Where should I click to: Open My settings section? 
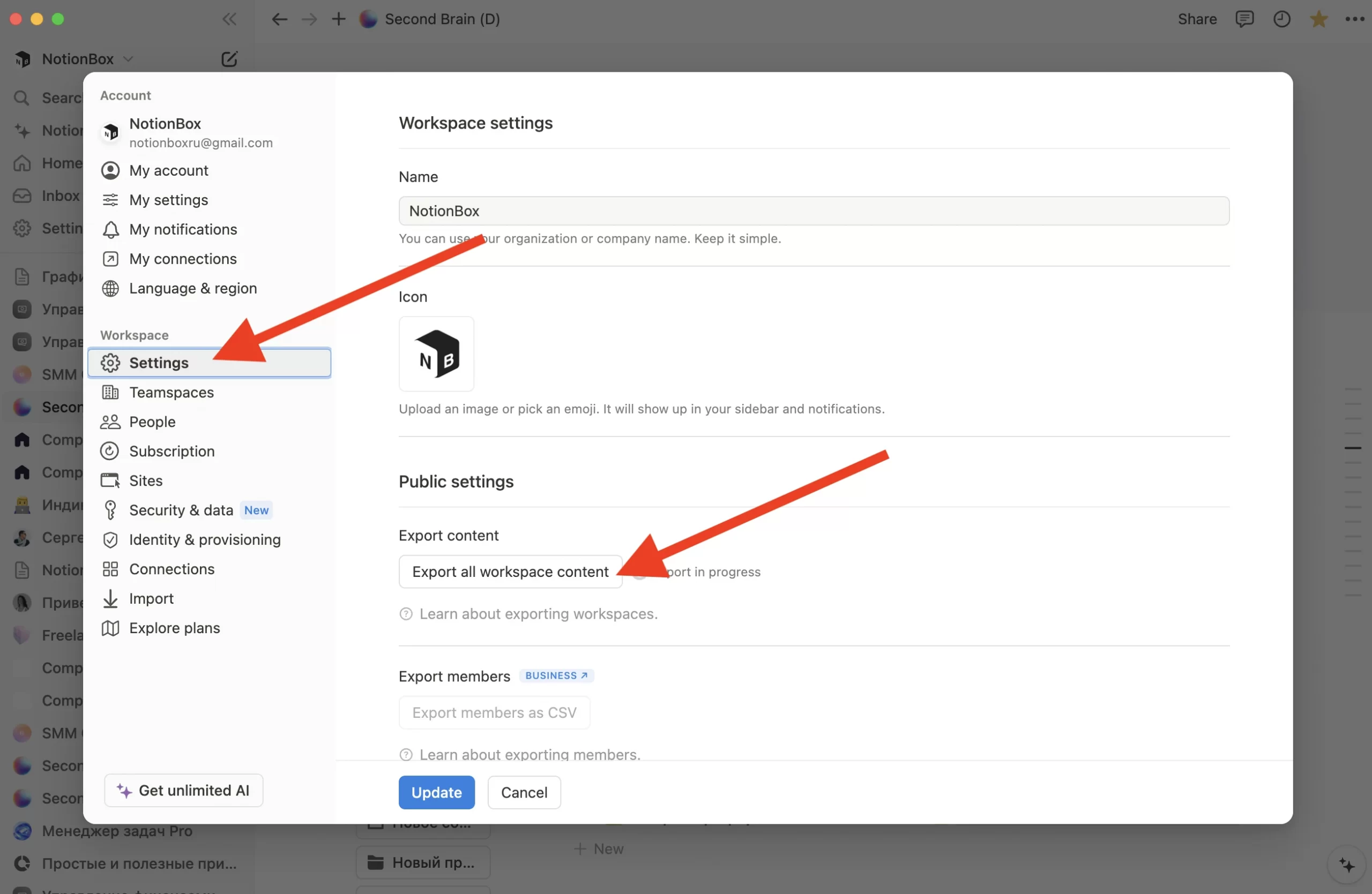(x=208, y=200)
